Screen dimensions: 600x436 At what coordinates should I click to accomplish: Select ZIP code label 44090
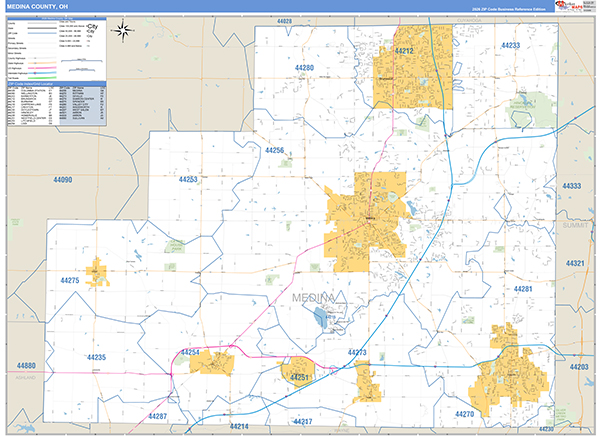(62, 180)
